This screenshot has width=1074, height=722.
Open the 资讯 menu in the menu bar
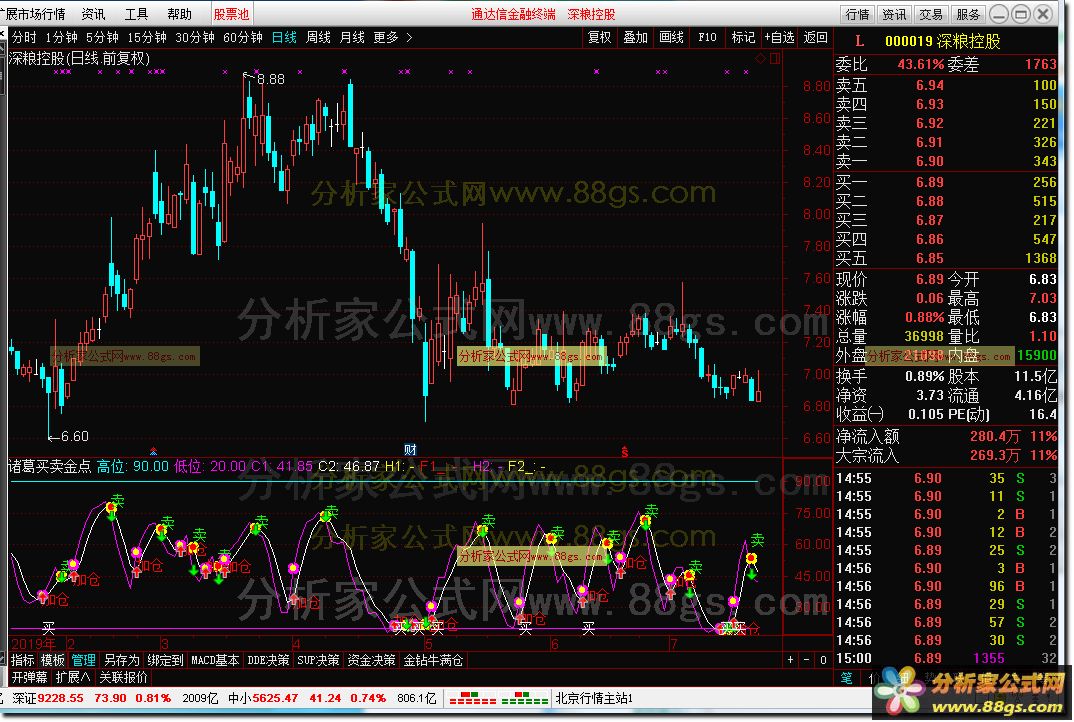(x=93, y=14)
